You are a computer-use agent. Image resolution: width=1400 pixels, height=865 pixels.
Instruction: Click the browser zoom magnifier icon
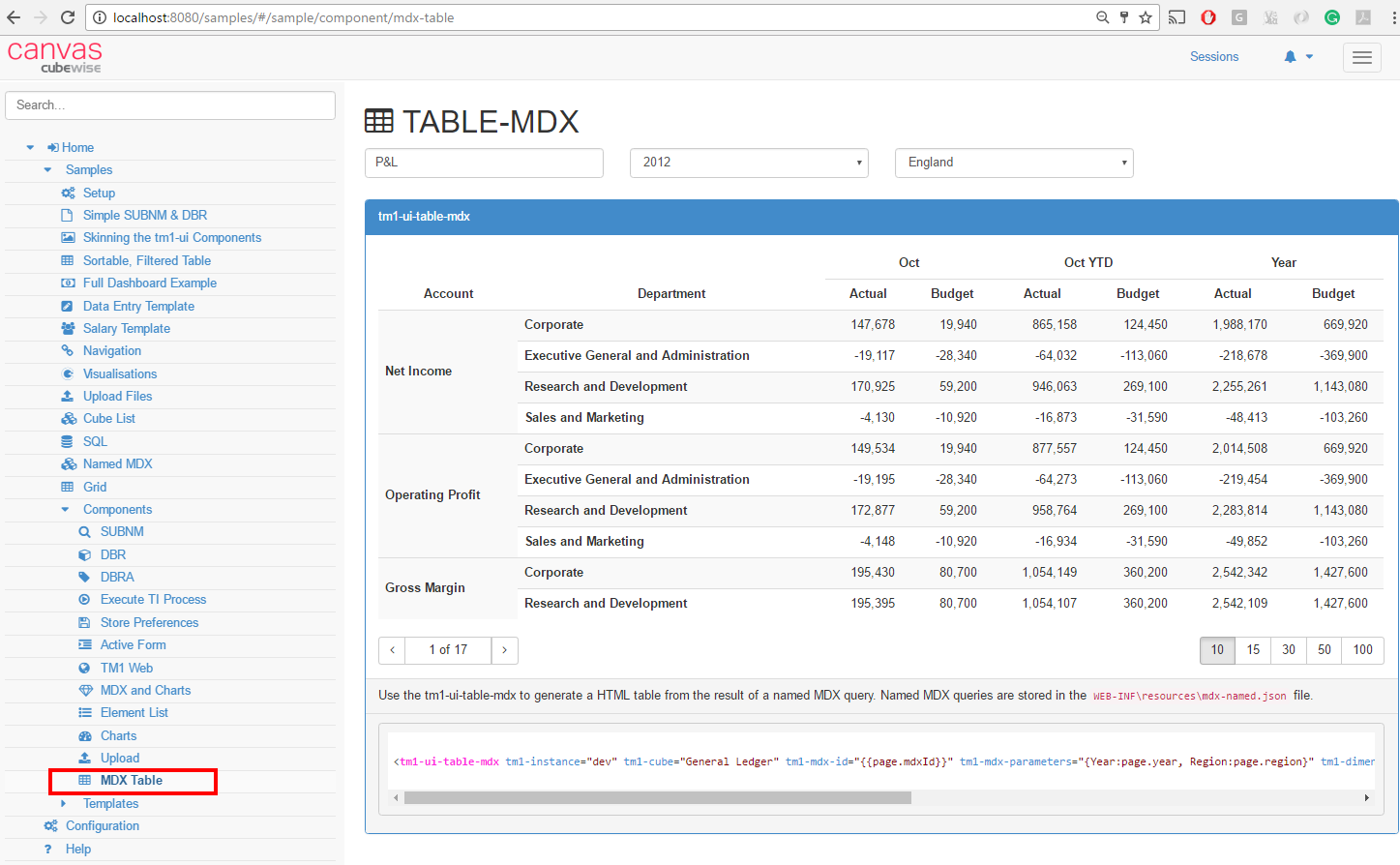pos(1102,17)
